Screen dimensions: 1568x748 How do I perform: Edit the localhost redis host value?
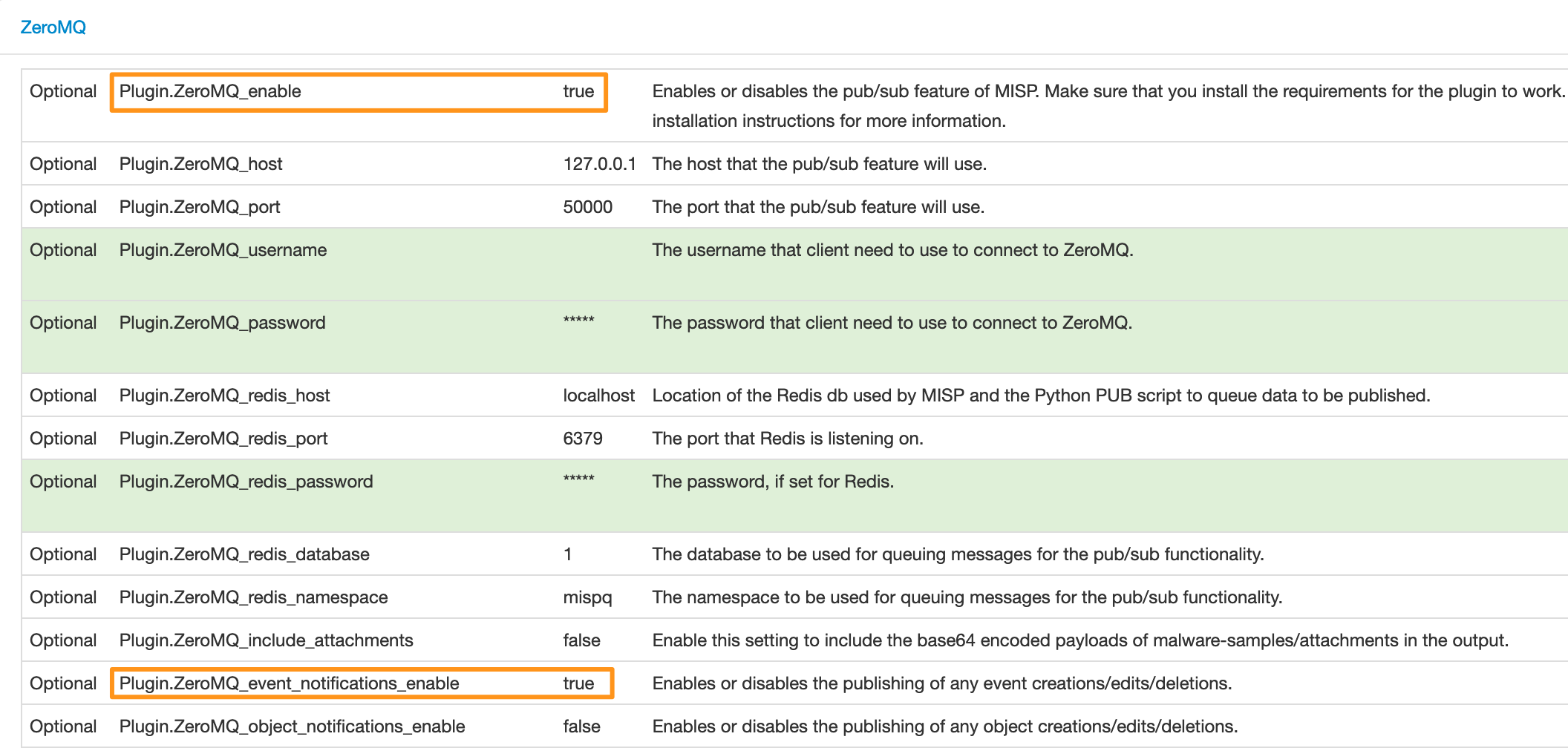[598, 396]
